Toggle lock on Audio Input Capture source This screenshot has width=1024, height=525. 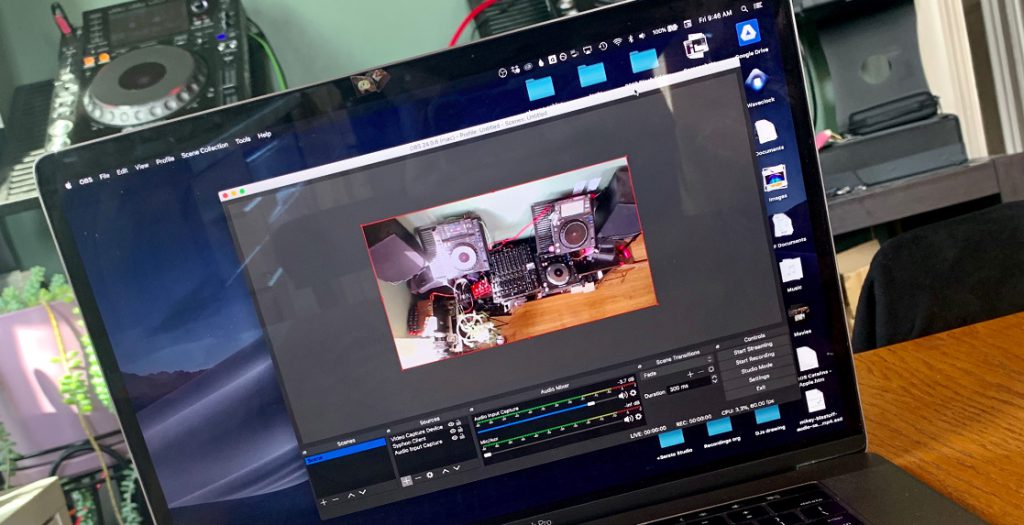[x=462, y=436]
